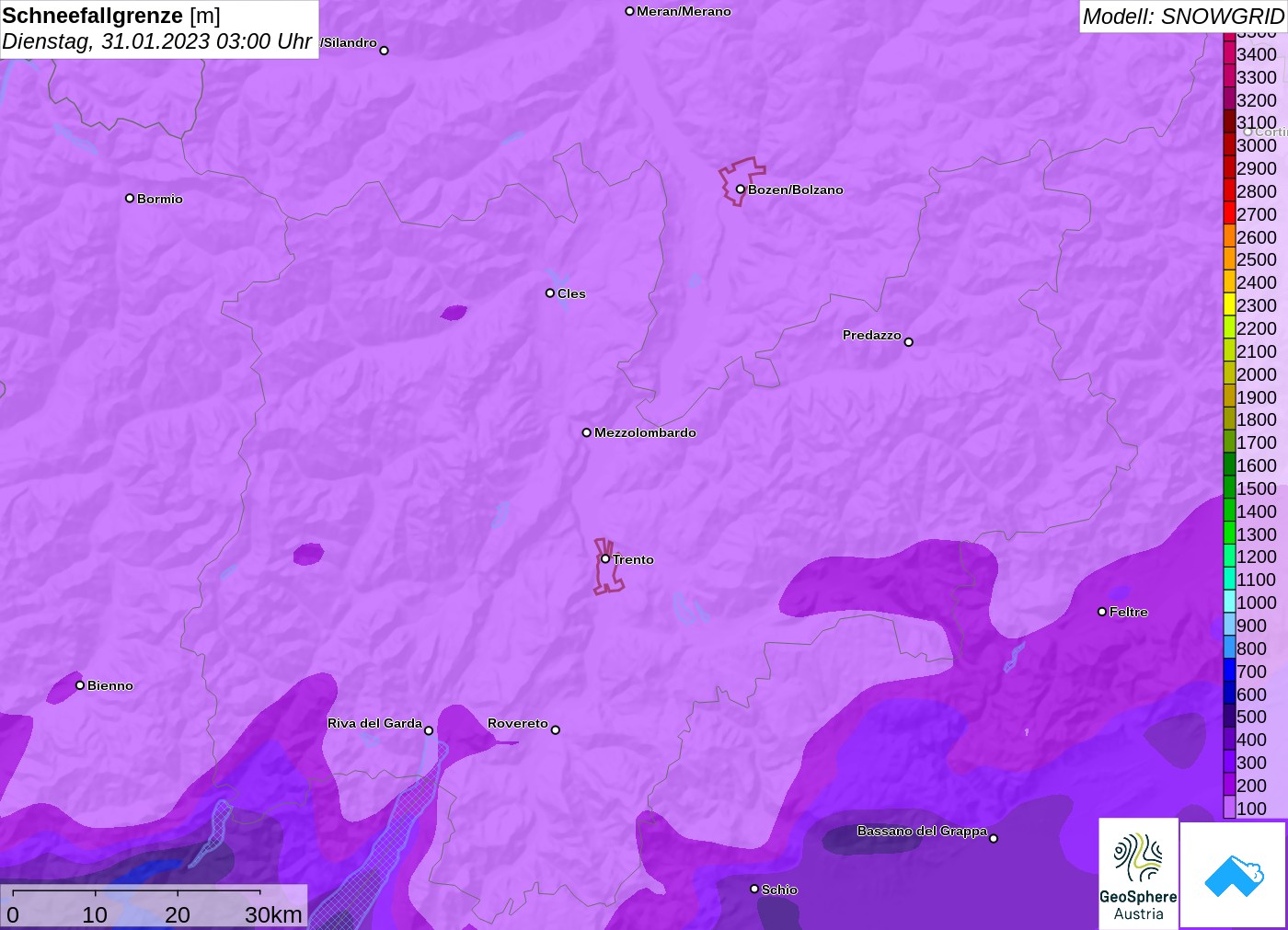
Task: Click the Bassano del Grappa label
Action: (922, 831)
